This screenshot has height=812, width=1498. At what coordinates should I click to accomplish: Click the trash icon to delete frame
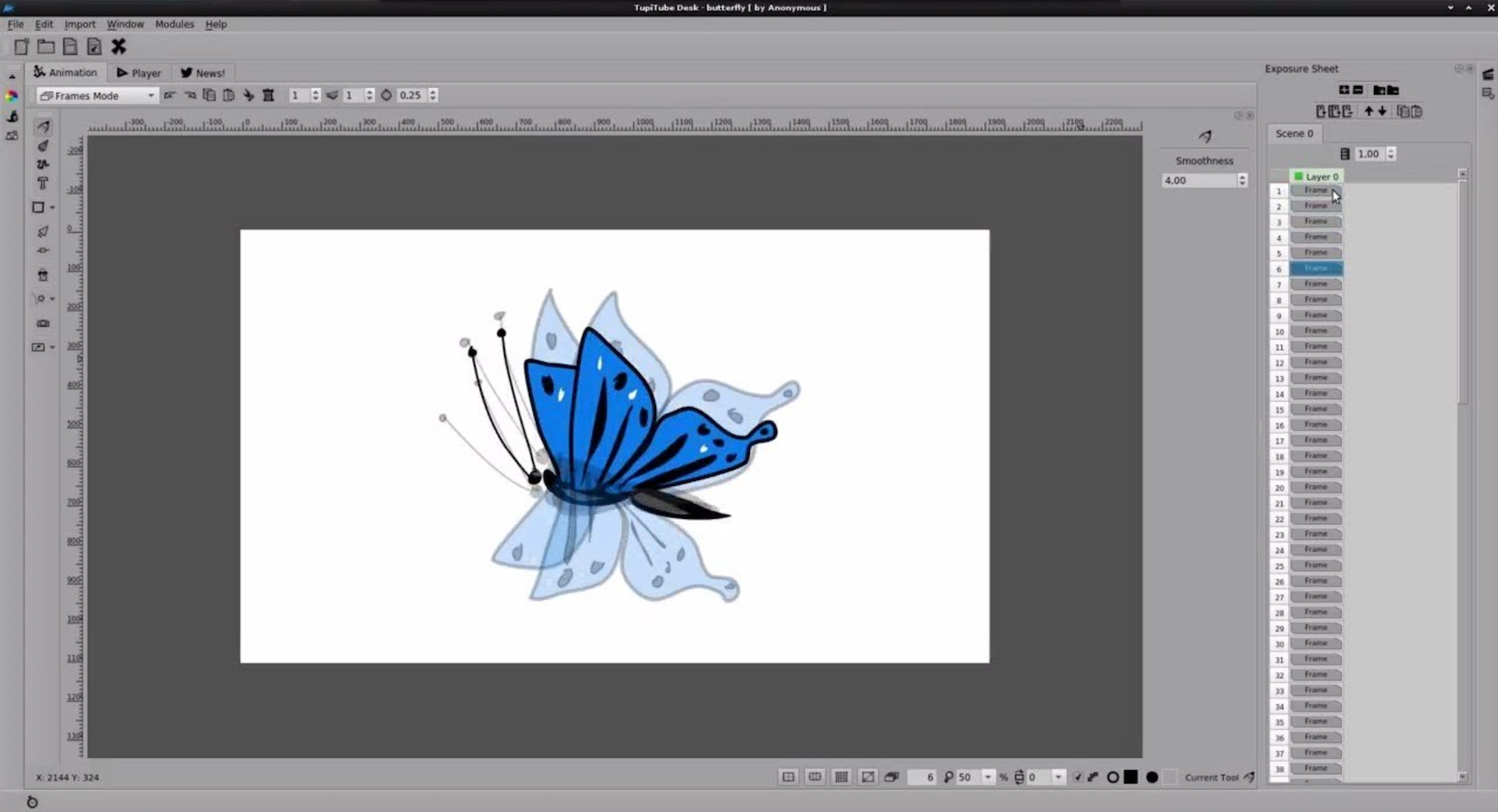coord(268,95)
